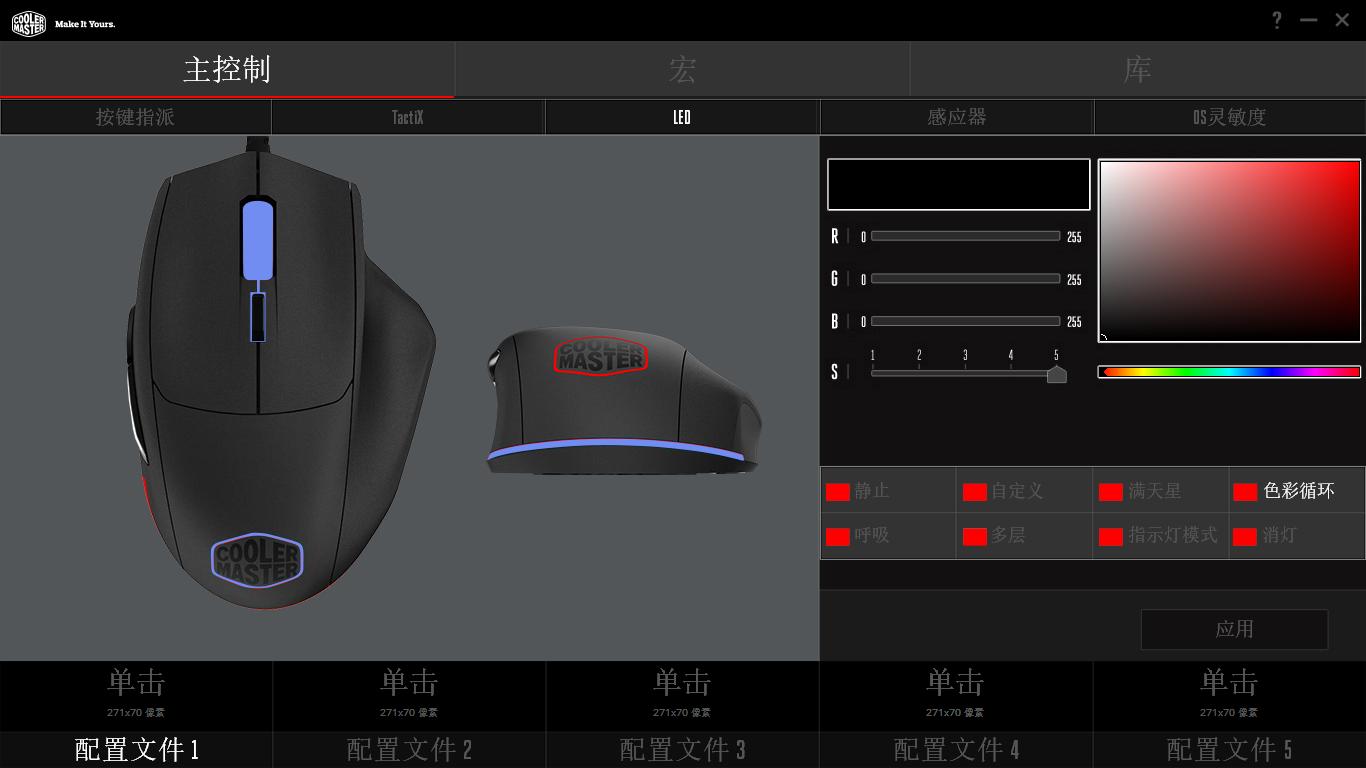Image resolution: width=1366 pixels, height=768 pixels.
Task: Open the 库 library tab
Action: point(1138,69)
